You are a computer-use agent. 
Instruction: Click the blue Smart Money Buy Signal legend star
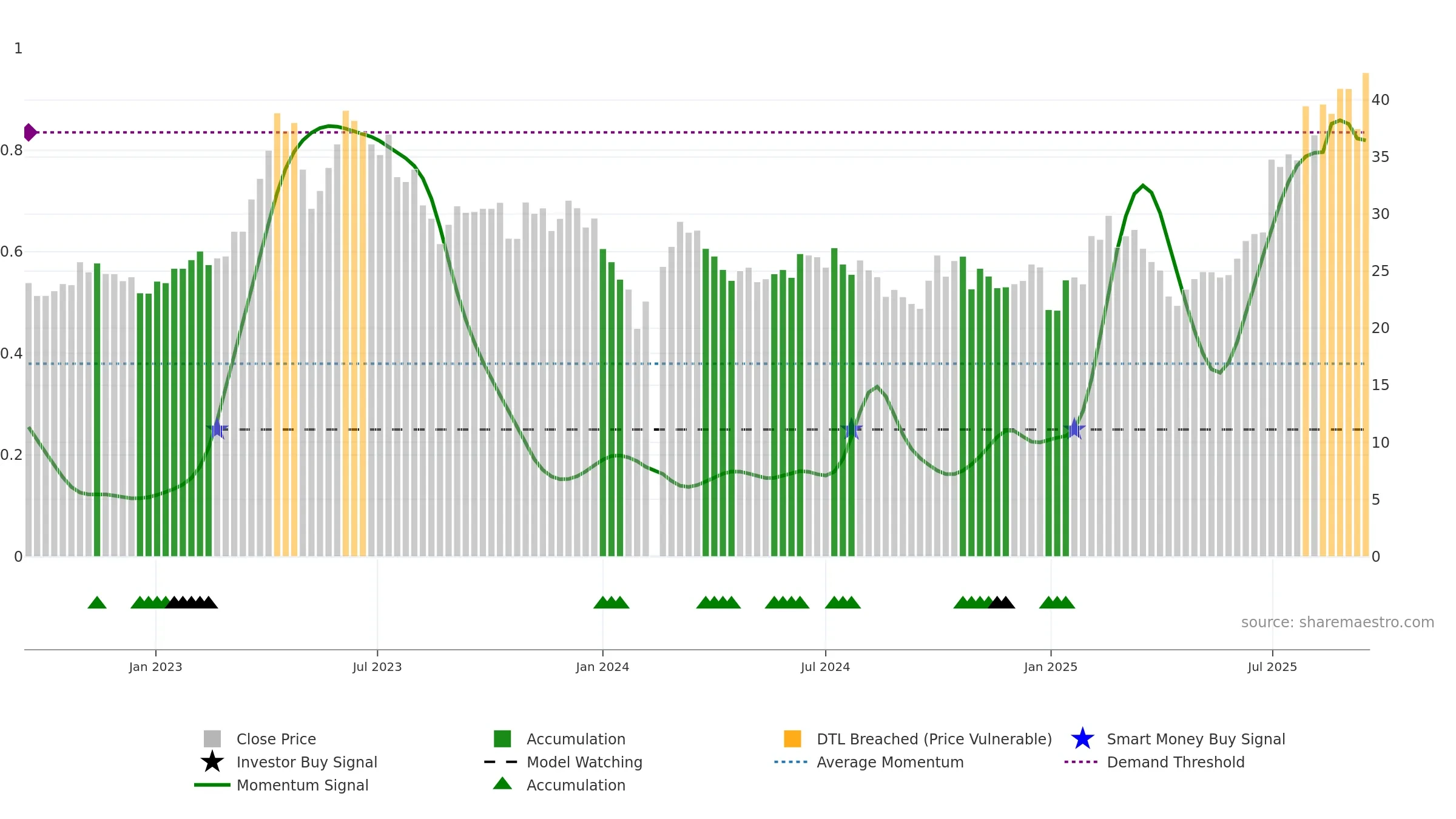coord(1082,739)
